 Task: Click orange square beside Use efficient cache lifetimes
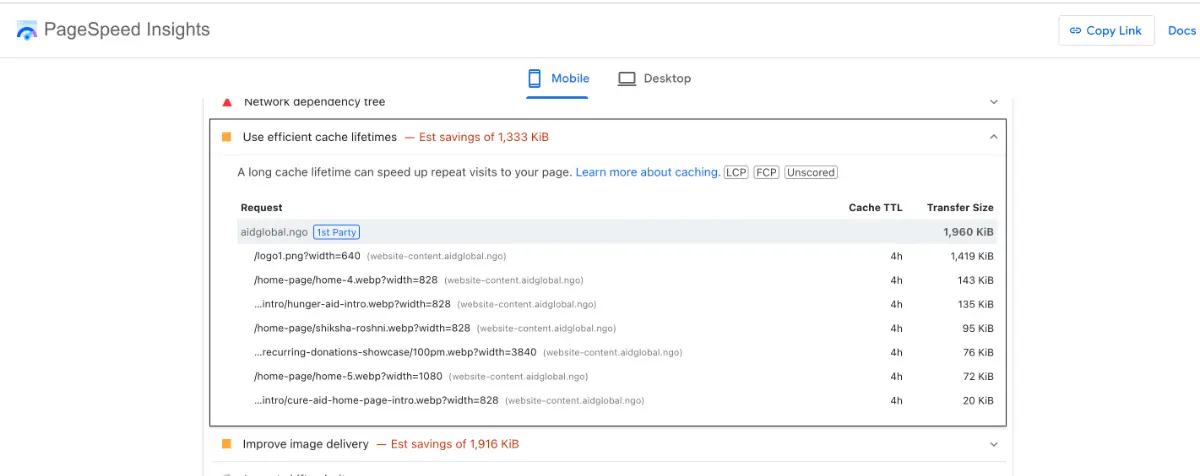point(227,137)
